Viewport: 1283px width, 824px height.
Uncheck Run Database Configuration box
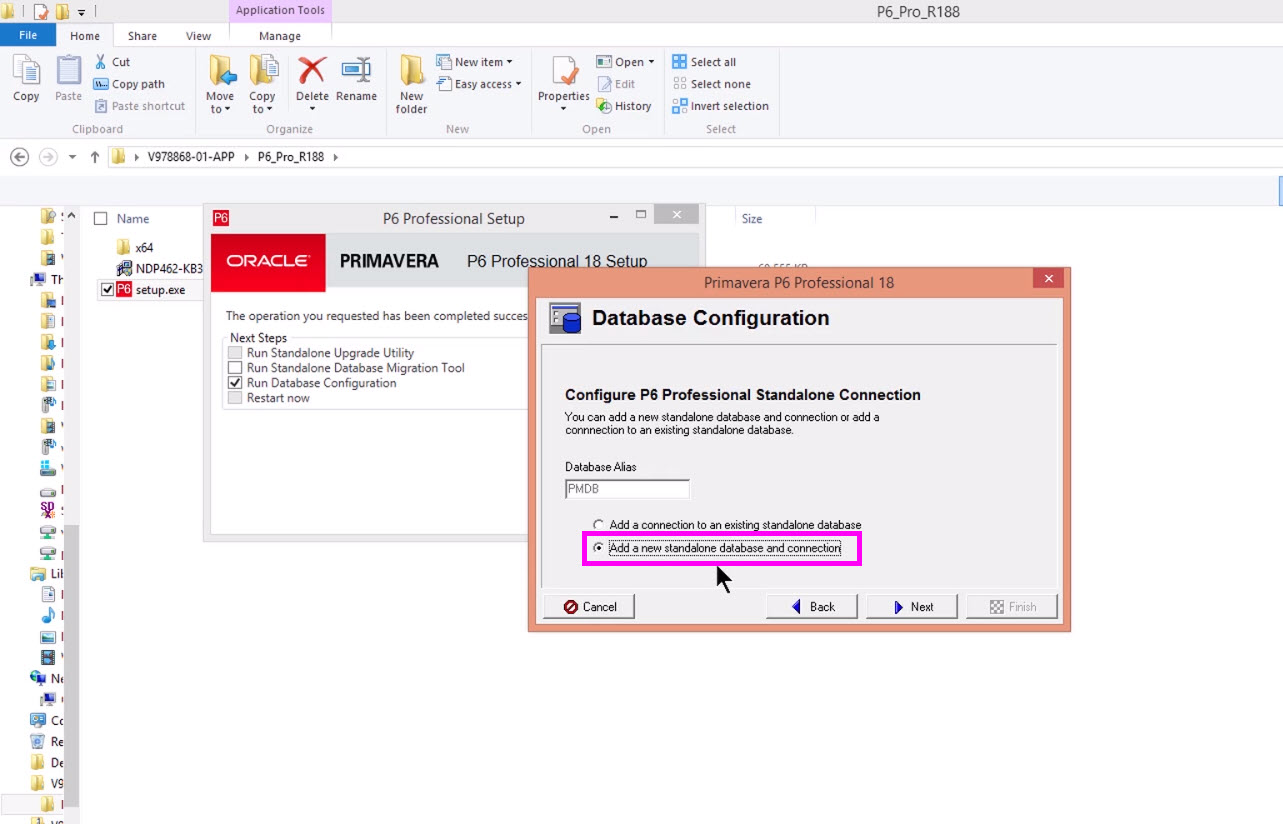[x=235, y=383]
